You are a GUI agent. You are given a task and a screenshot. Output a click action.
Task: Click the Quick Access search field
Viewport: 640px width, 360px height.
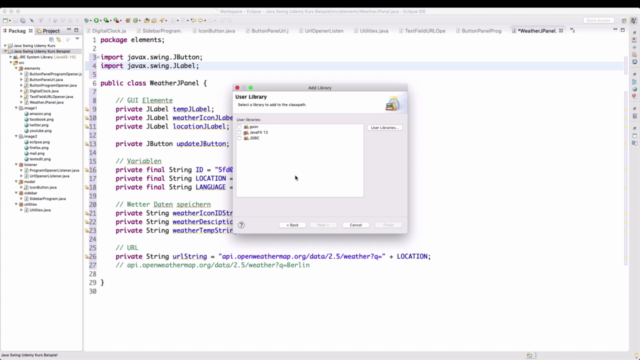pos(598,20)
